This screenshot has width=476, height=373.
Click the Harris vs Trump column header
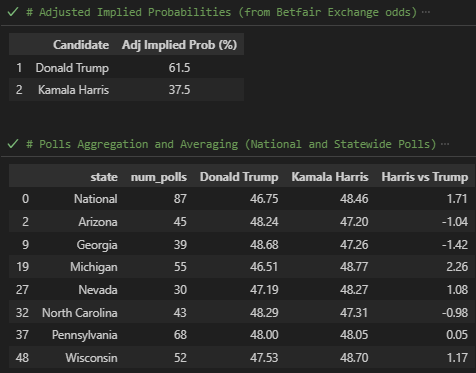pos(425,177)
